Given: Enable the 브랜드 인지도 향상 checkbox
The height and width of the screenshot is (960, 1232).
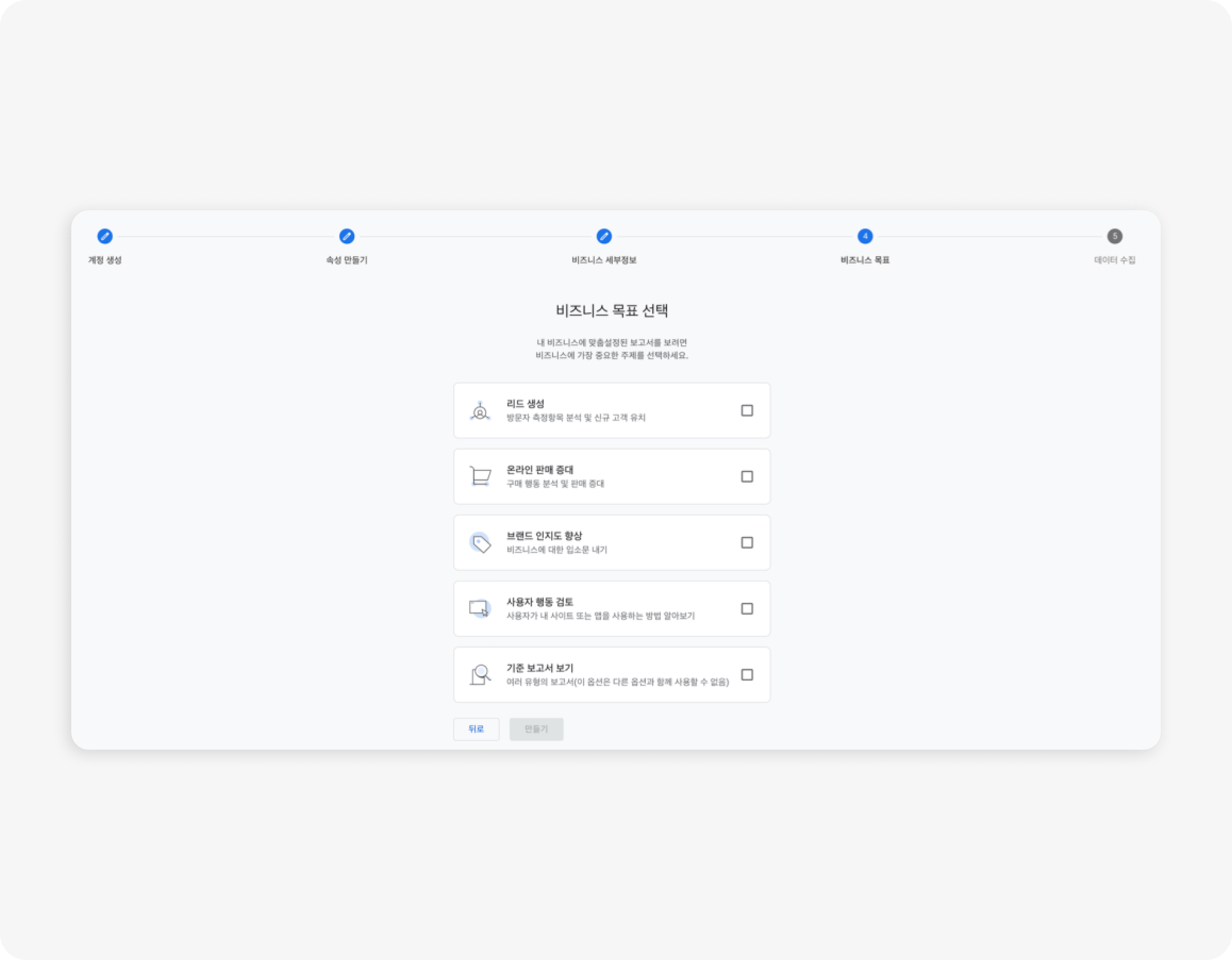Looking at the screenshot, I should click(747, 543).
